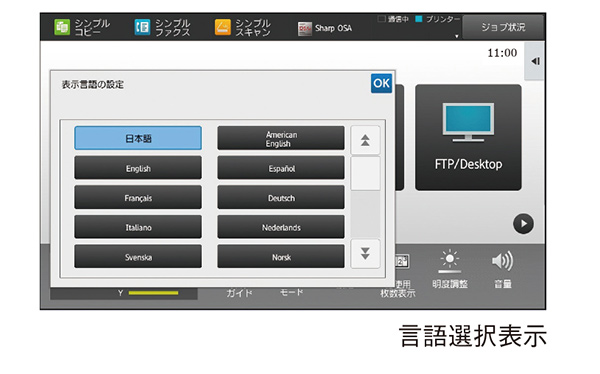This screenshot has width=600, height=374.
Task: Open brightness adjustment (明度調整)
Action: pyautogui.click(x=450, y=269)
